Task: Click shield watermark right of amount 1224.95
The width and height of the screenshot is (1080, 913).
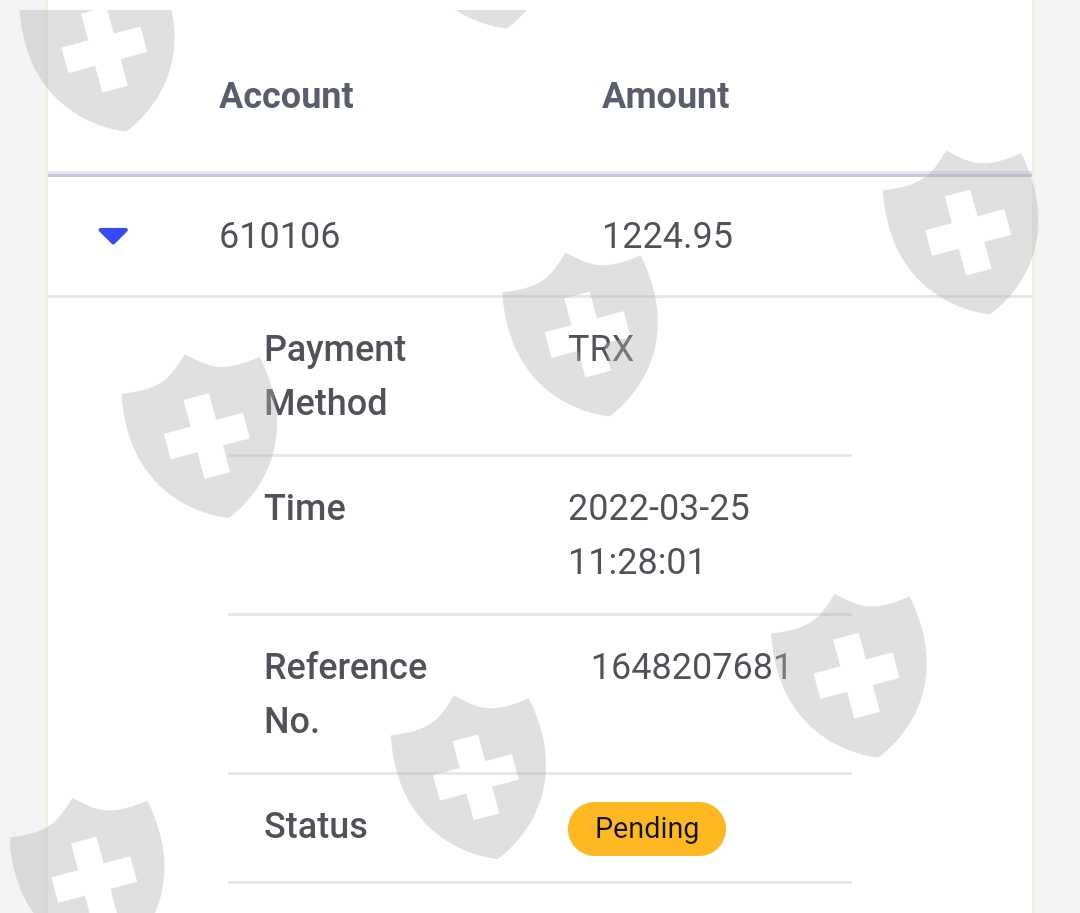Action: [x=960, y=230]
